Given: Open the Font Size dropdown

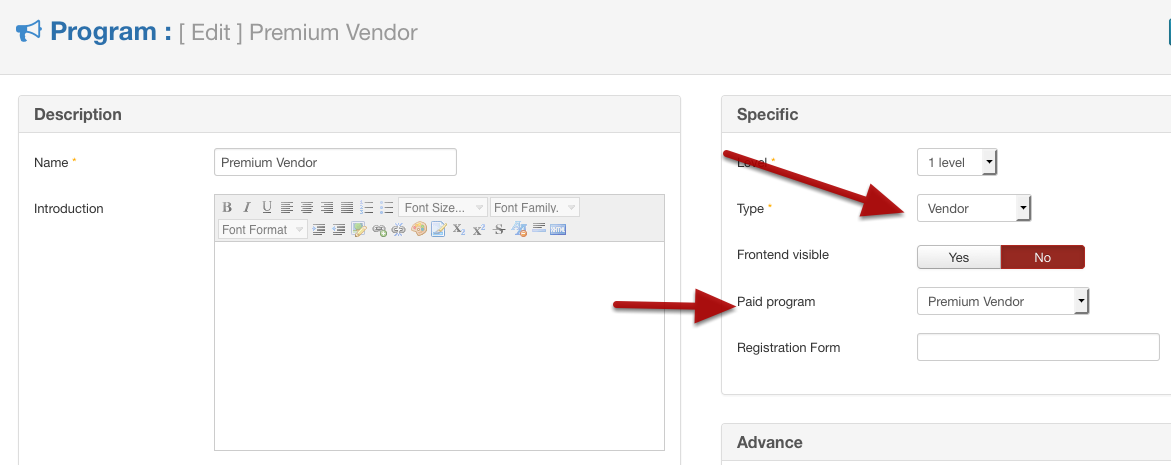Looking at the screenshot, I should [x=443, y=207].
